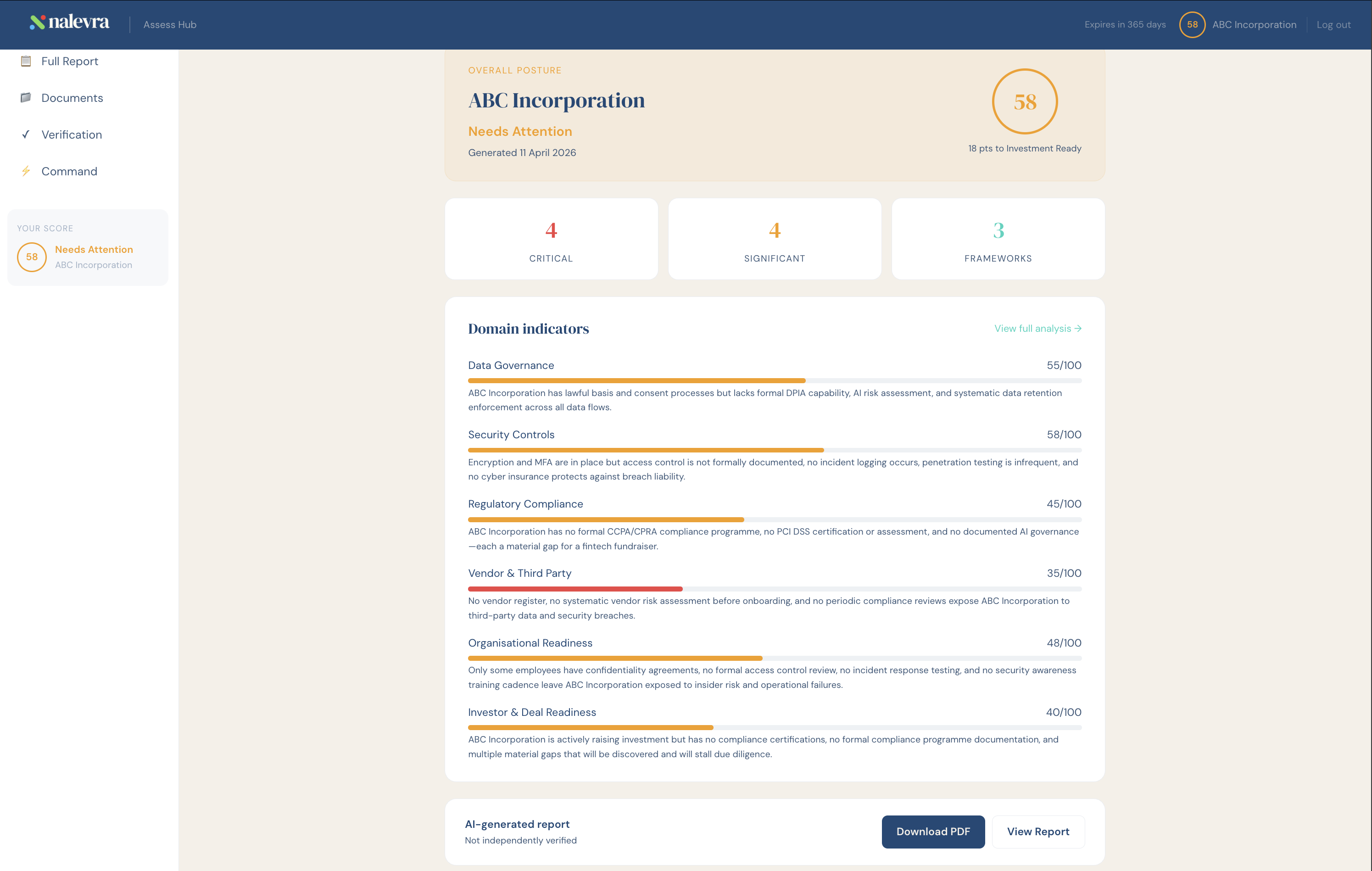Image resolution: width=1372 pixels, height=871 pixels.
Task: Click the Verification checkmark icon
Action: [x=25, y=134]
